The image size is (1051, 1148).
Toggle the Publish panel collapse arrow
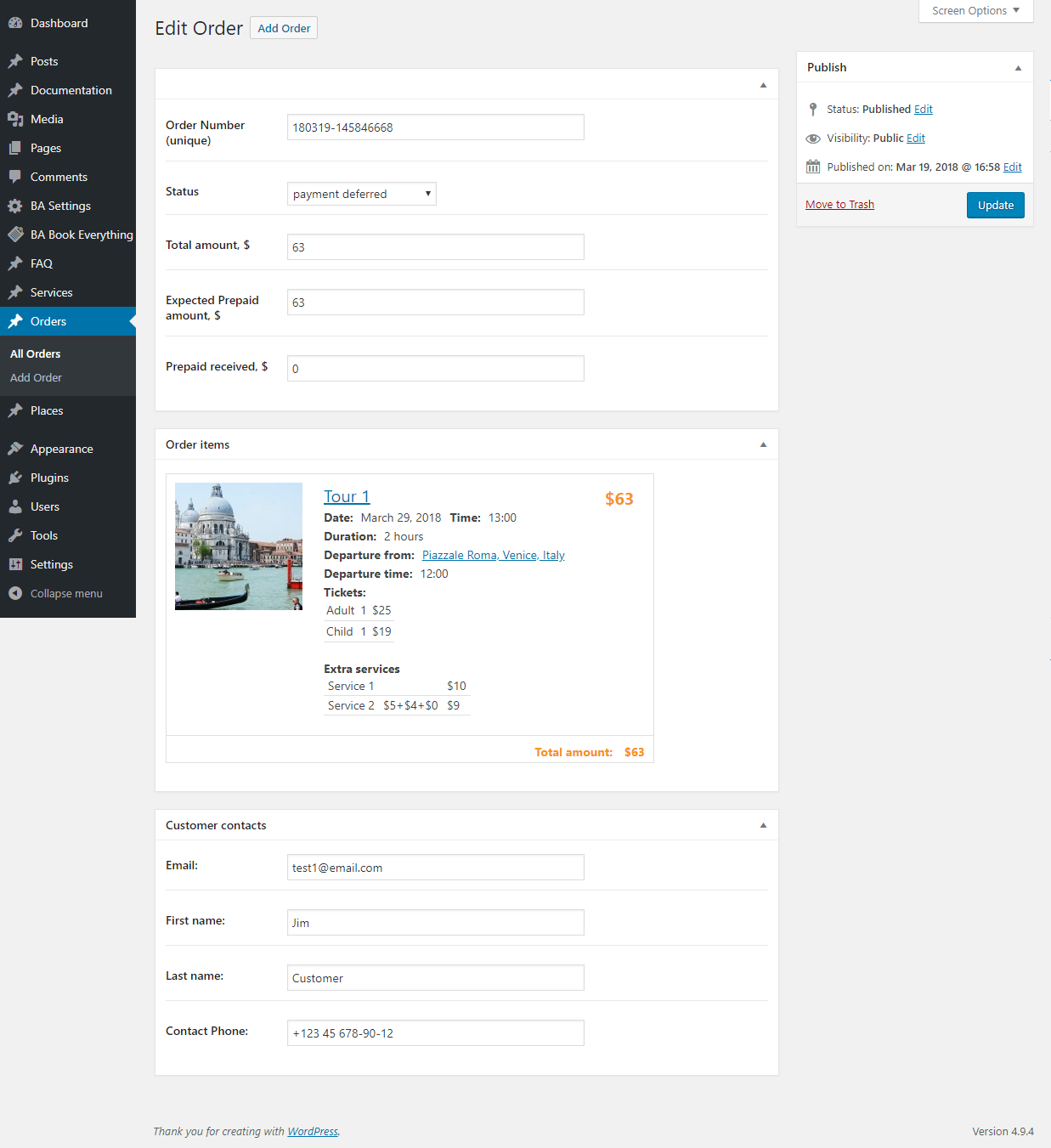(x=1018, y=68)
